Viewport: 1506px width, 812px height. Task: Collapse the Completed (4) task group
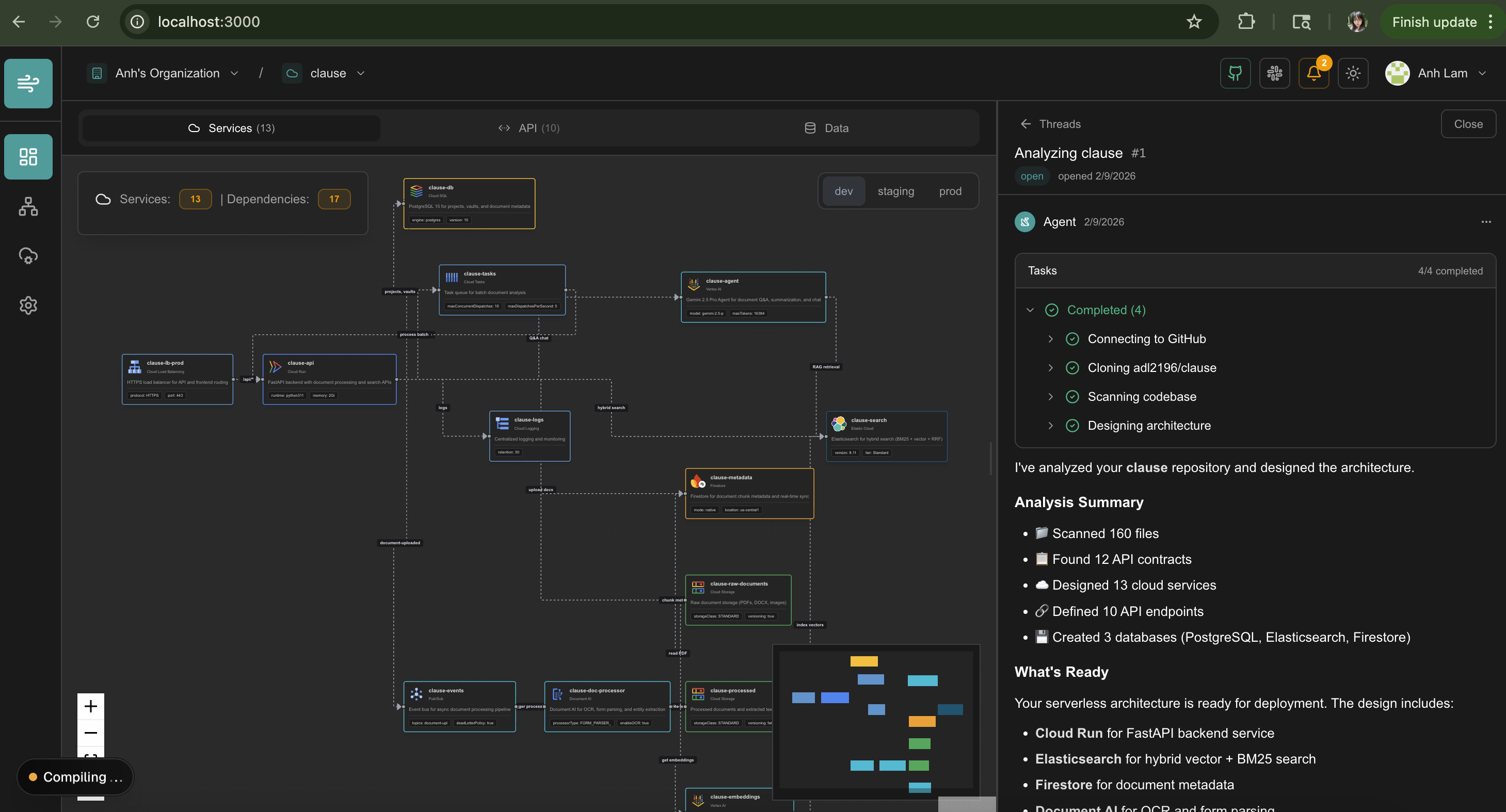pos(1030,310)
